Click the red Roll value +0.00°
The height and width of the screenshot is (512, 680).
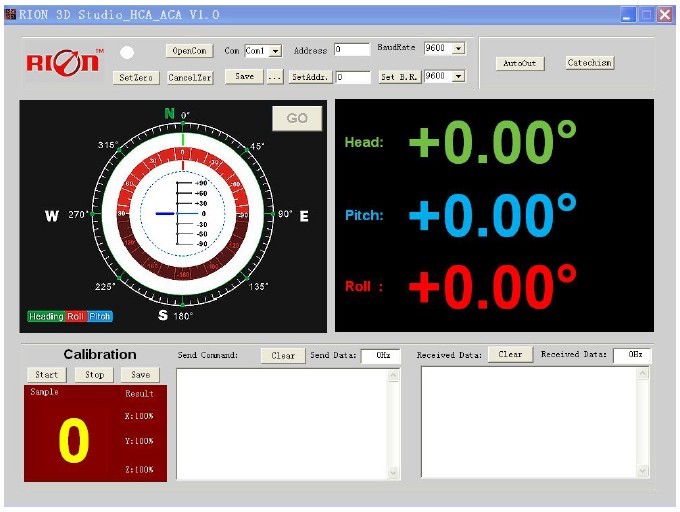[493, 287]
